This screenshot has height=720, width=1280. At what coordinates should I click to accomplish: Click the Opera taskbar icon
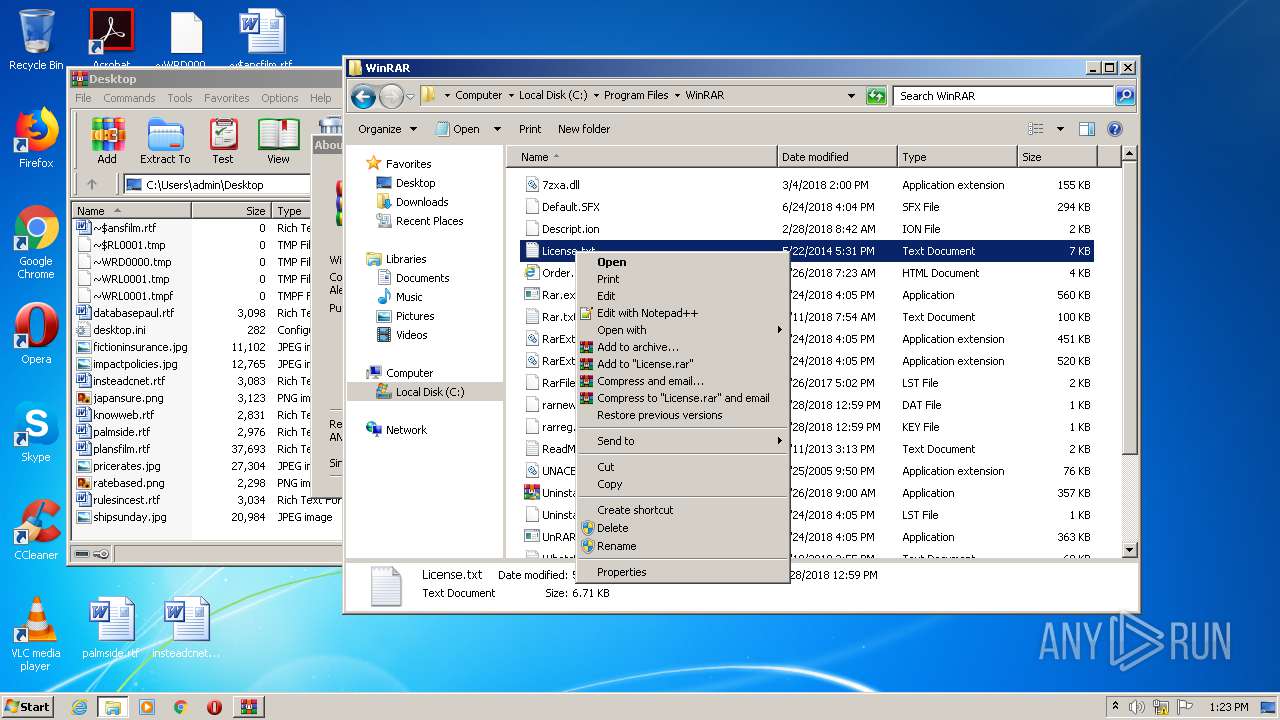214,707
